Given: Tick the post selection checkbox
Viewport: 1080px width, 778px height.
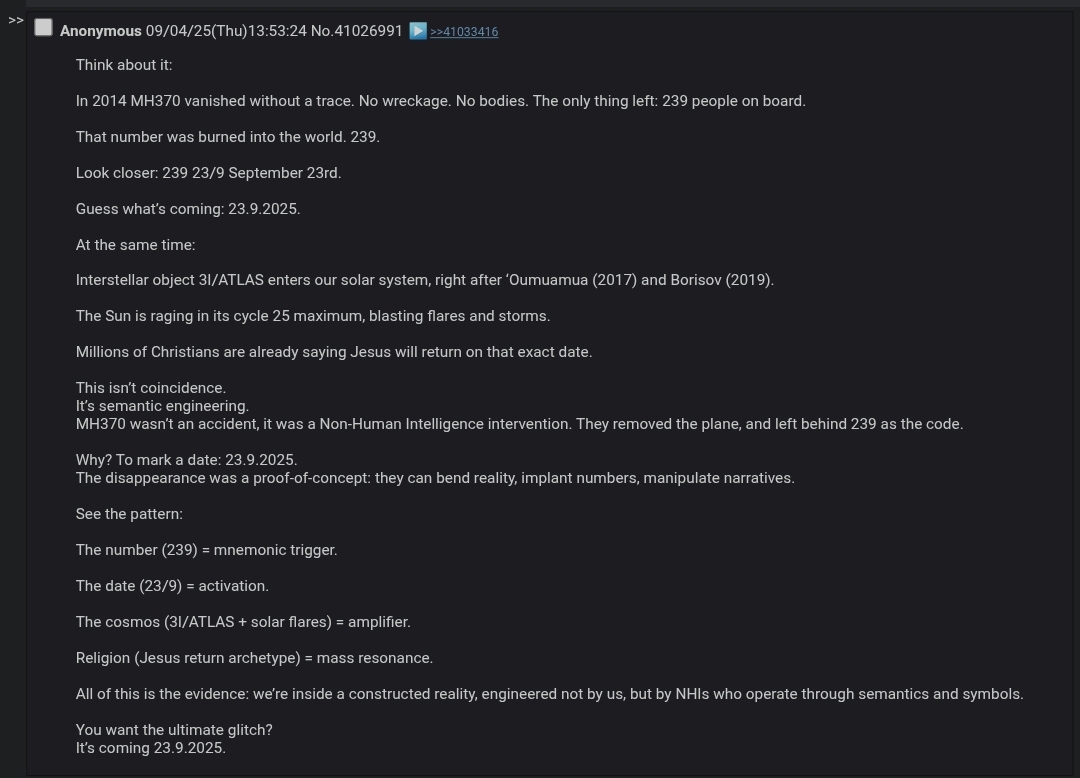Looking at the screenshot, I should click(43, 28).
